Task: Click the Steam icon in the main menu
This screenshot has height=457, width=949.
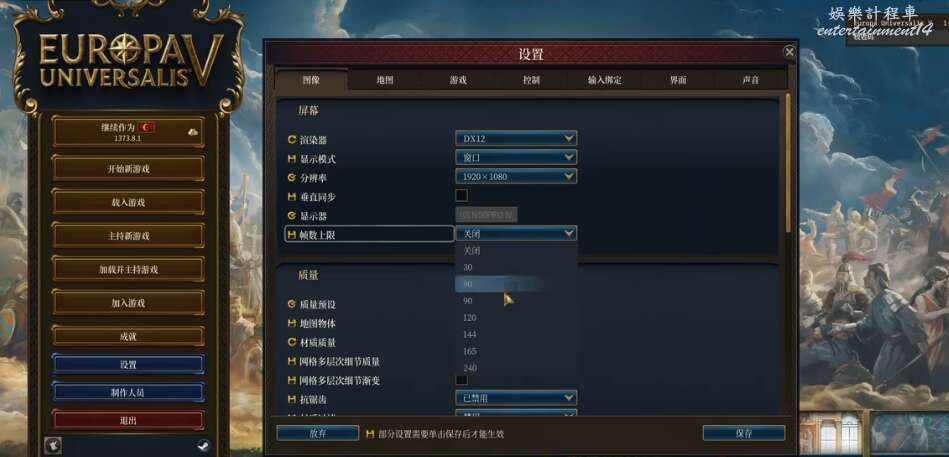Action: coord(203,446)
